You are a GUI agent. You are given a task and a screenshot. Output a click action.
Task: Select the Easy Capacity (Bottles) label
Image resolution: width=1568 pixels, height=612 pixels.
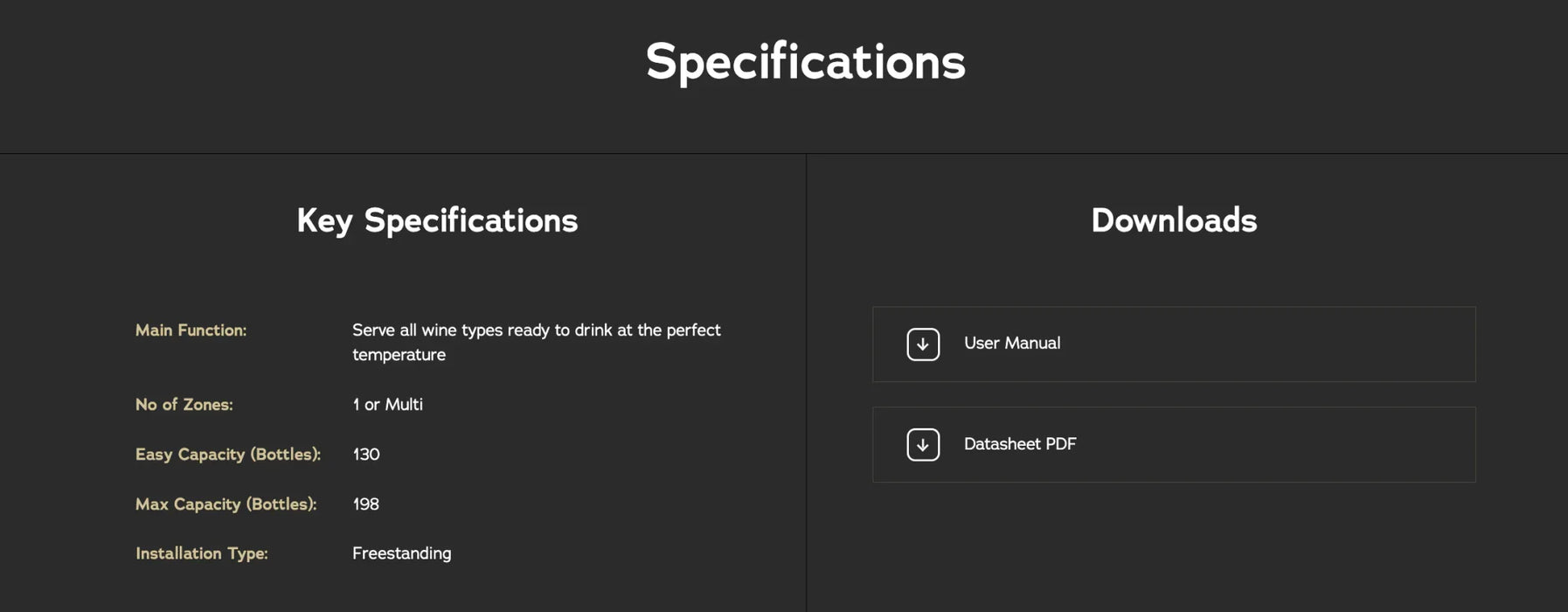coord(227,455)
